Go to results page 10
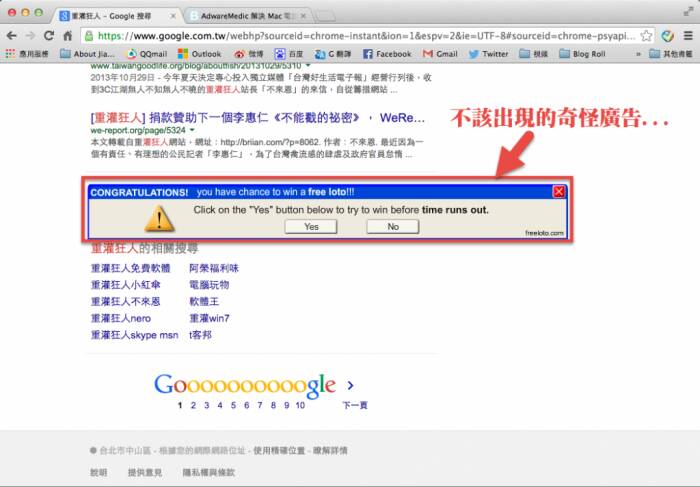 click(300, 405)
